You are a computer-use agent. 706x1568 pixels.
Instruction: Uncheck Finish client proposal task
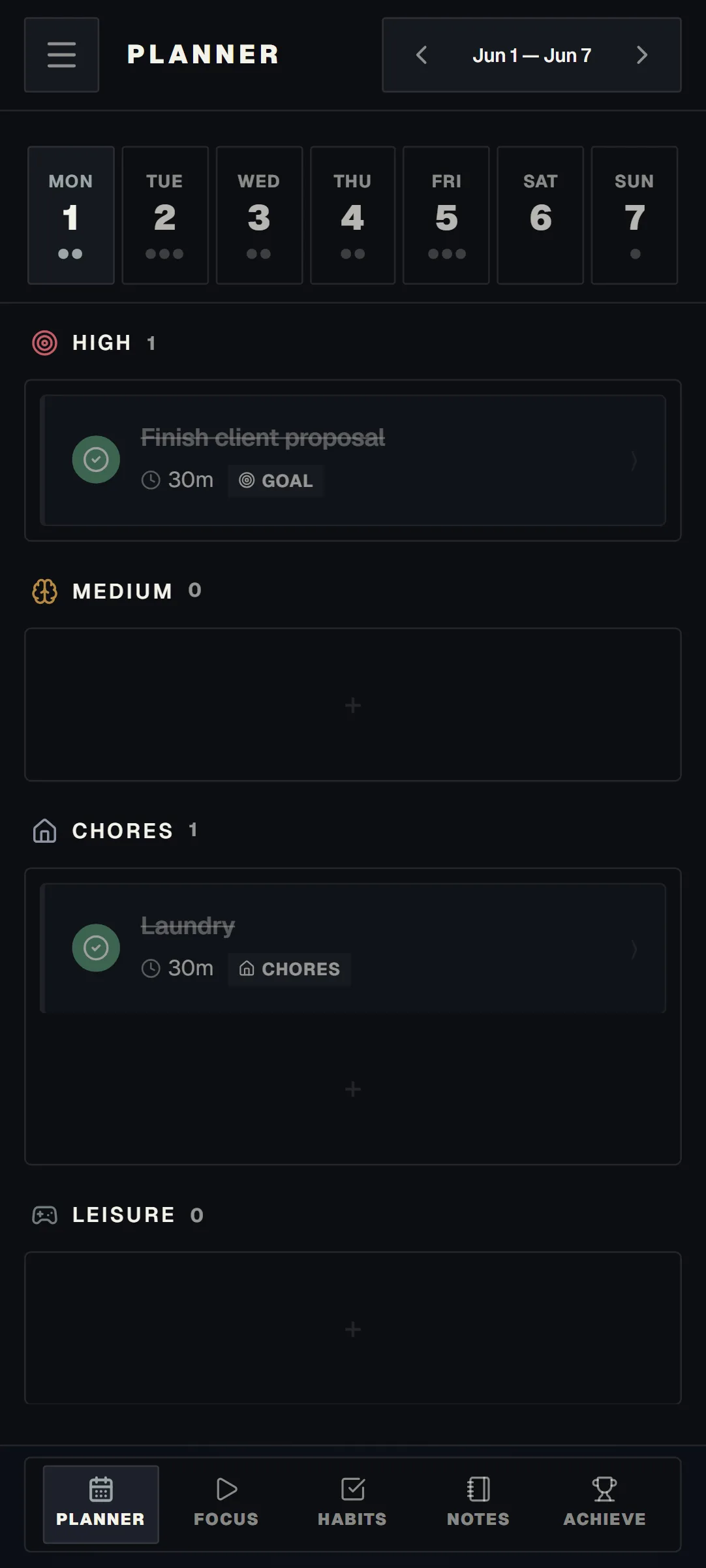(x=96, y=460)
